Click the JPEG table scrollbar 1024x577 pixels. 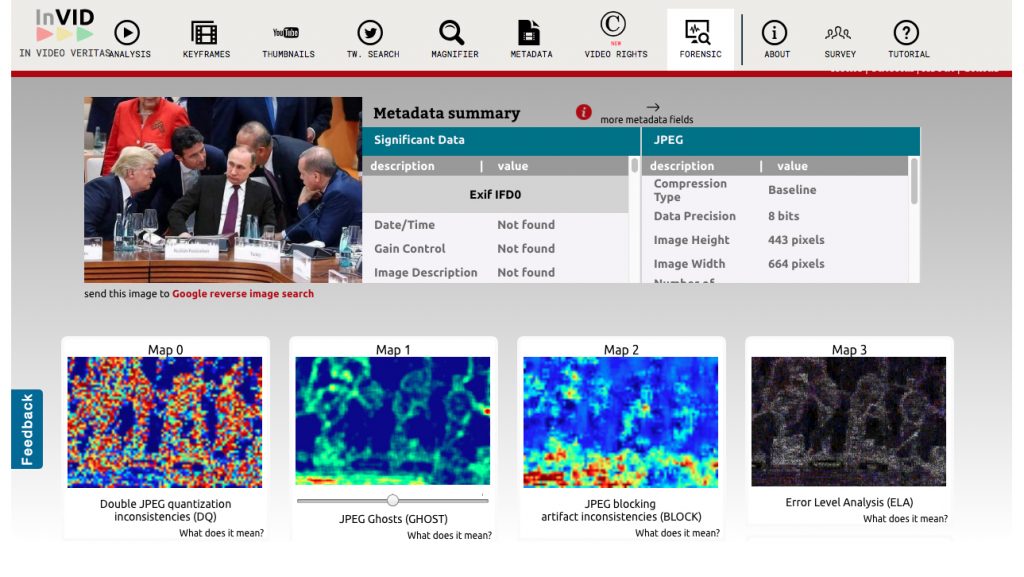tap(914, 181)
